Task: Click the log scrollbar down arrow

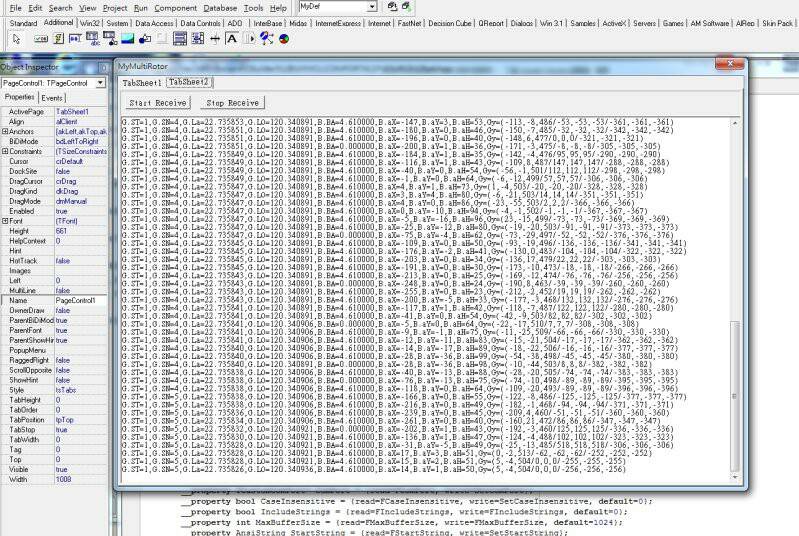Action: coord(734,477)
